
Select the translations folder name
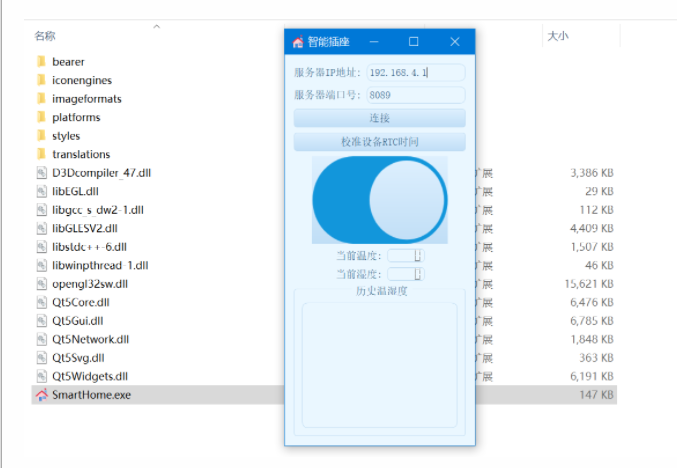pos(81,154)
